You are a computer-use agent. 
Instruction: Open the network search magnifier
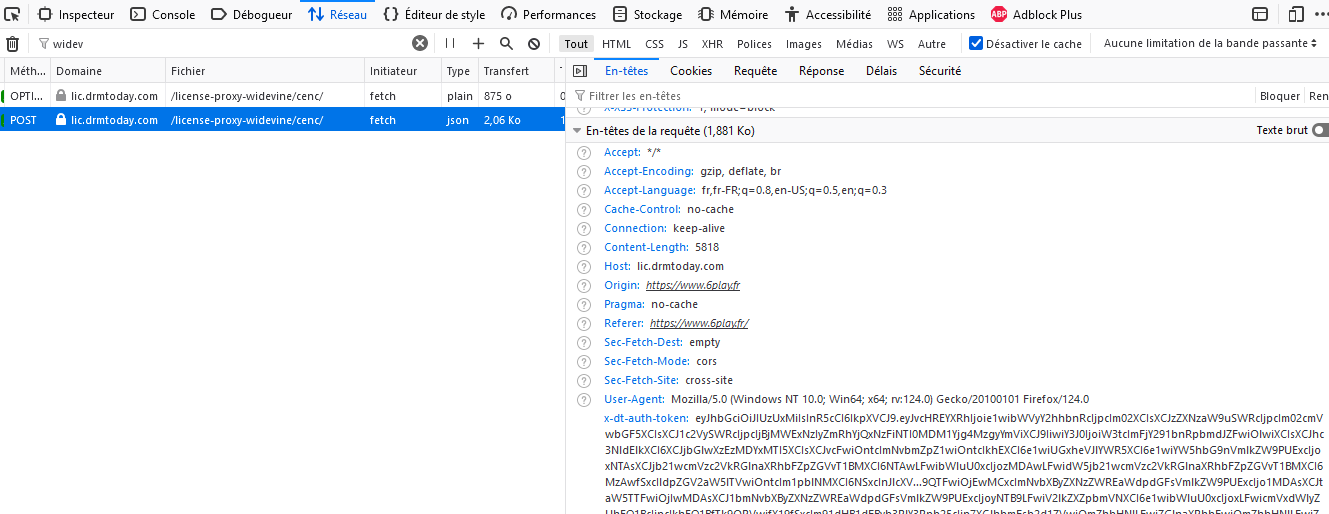(x=506, y=44)
